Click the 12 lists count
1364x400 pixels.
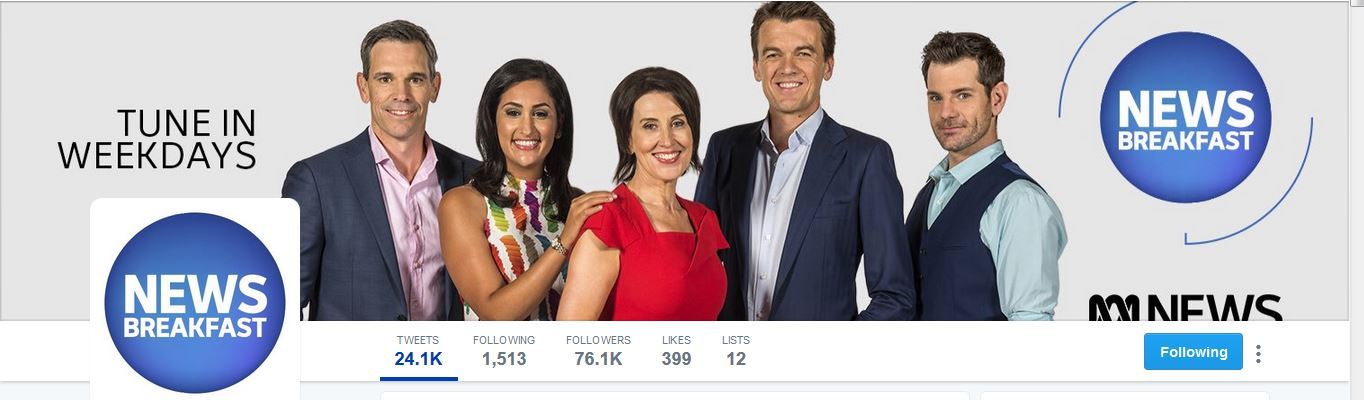pyautogui.click(x=736, y=359)
